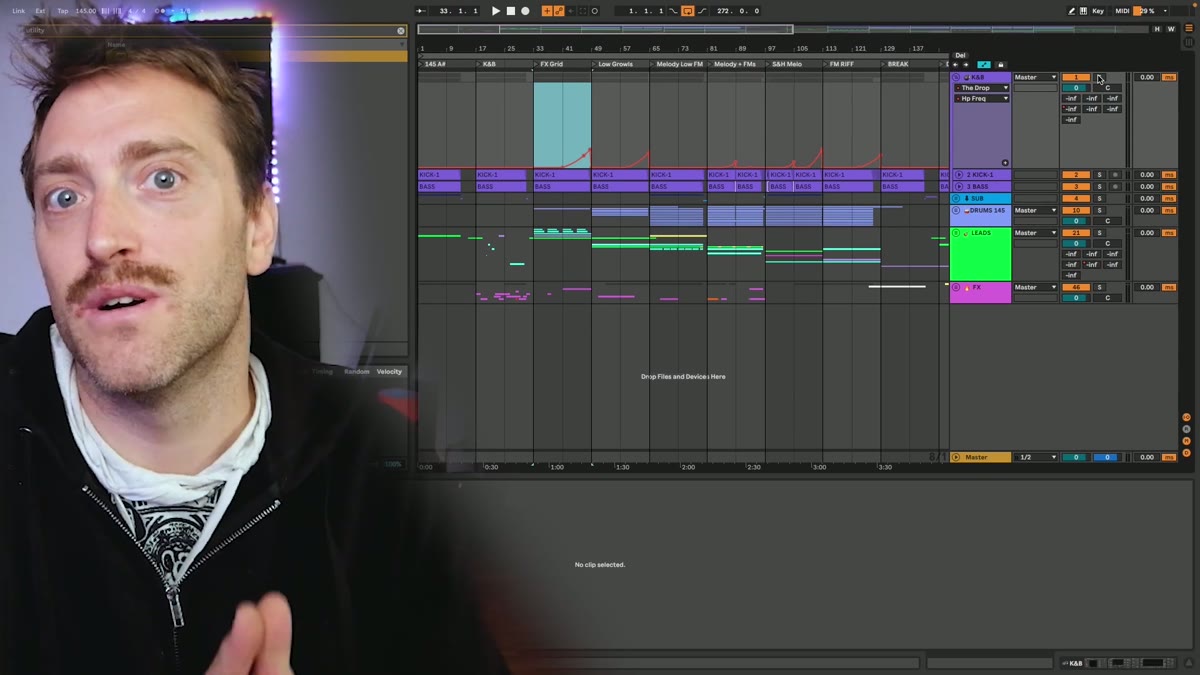
Task: Toggle K&B track activator 1
Action: [x=1076, y=77]
